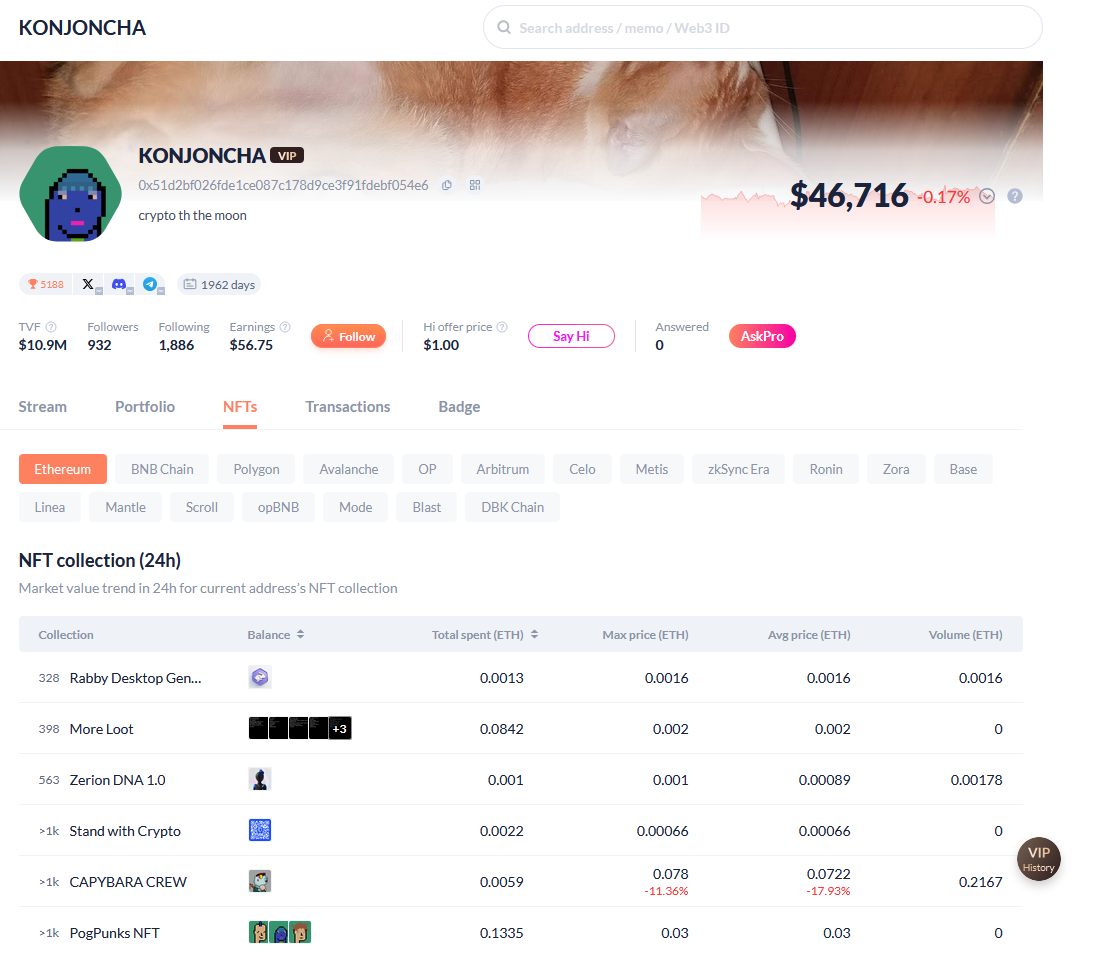Screen dimensions: 1095x957
Task: Select the NFTs tab
Action: click(x=240, y=407)
